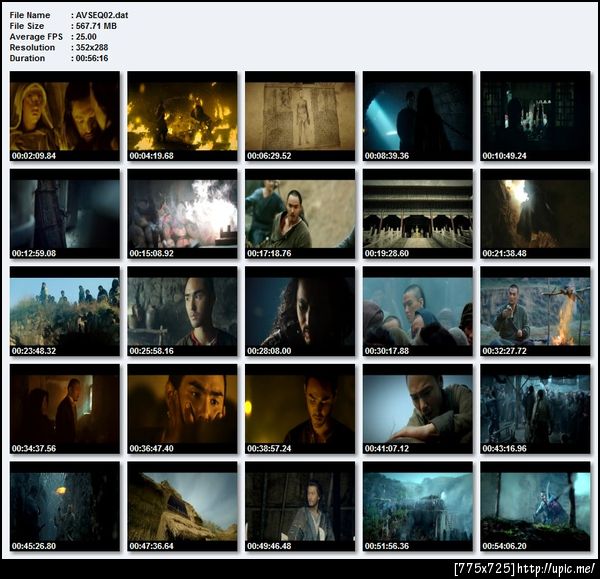This screenshot has height=579, width=600.
Task: Click the duration value 00:56:16
Action: tap(92, 58)
